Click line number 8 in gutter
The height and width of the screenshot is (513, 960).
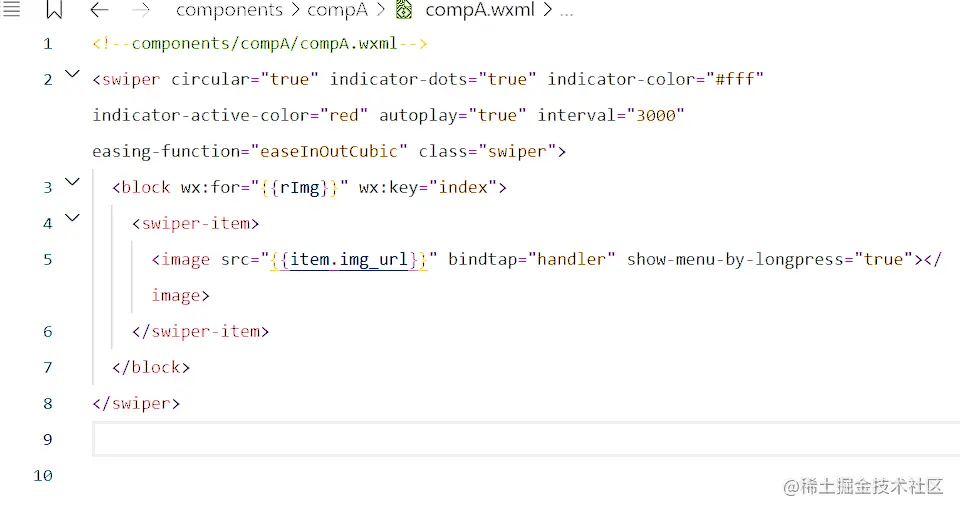click(48, 403)
